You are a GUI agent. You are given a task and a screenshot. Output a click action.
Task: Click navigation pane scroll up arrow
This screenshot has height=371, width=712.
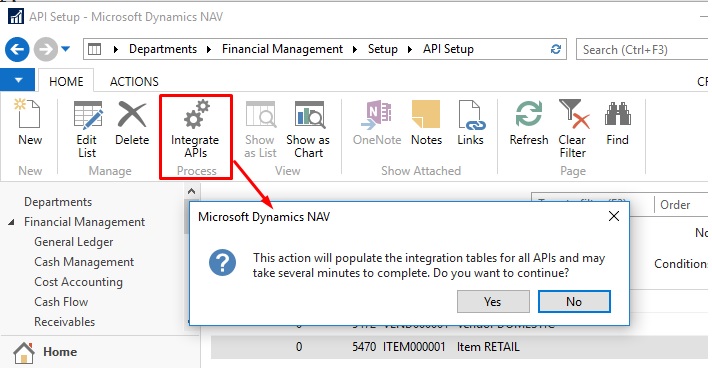[191, 191]
